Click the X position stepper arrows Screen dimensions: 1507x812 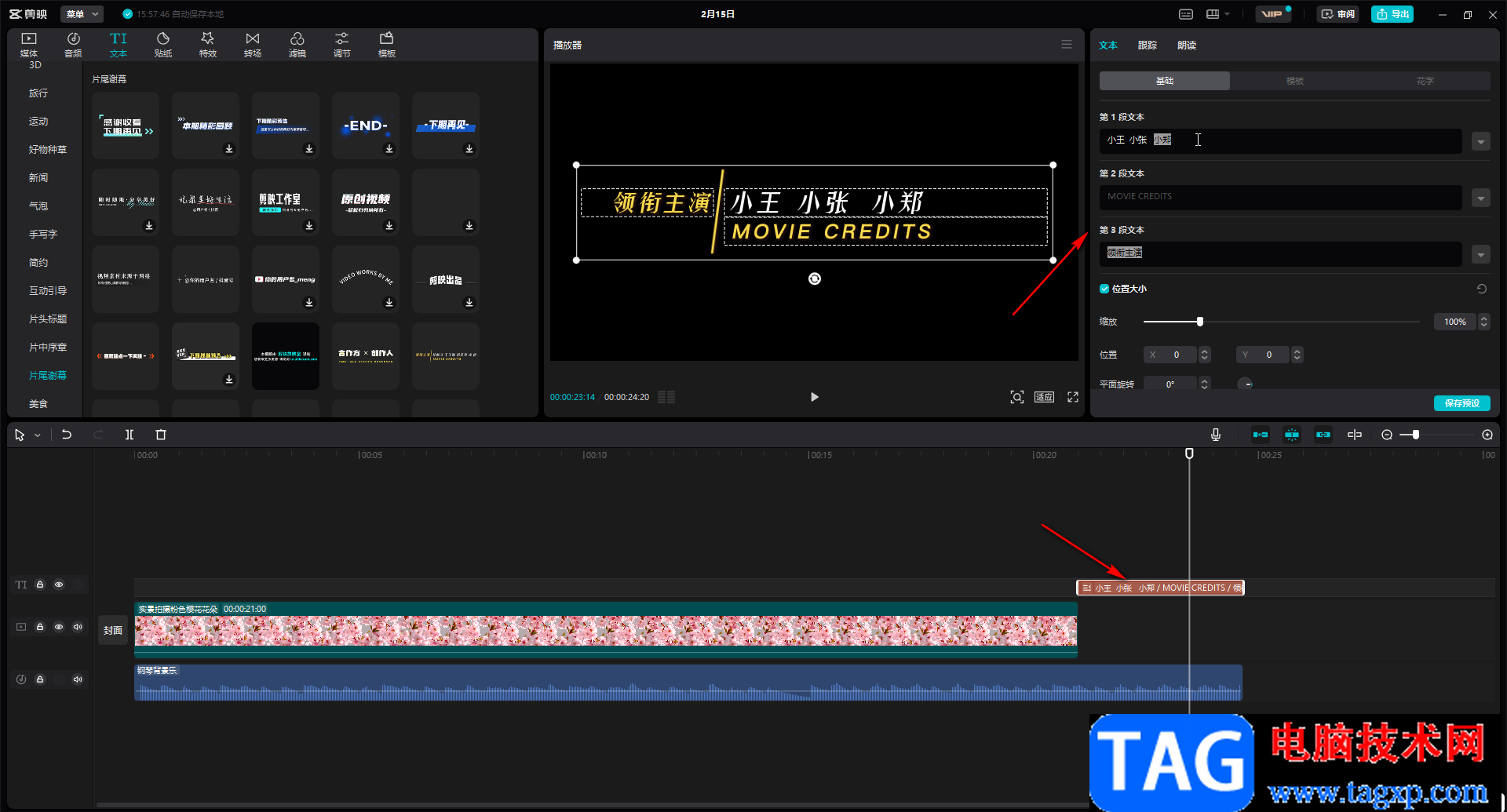[1205, 355]
